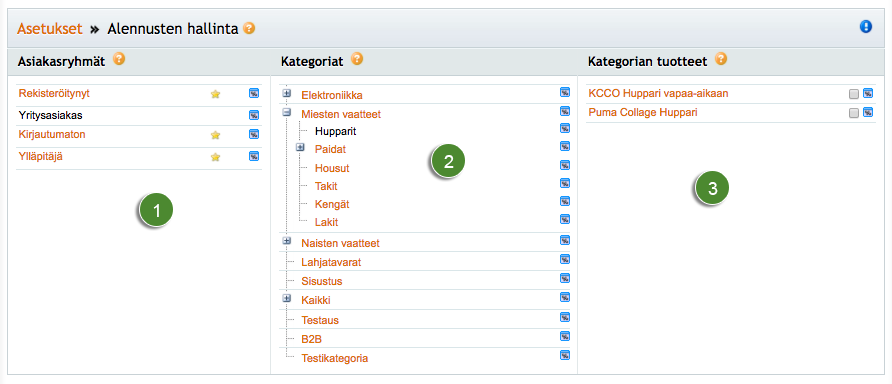The height and width of the screenshot is (384, 892).
Task: Select Testaus category
Action: tap(320, 320)
